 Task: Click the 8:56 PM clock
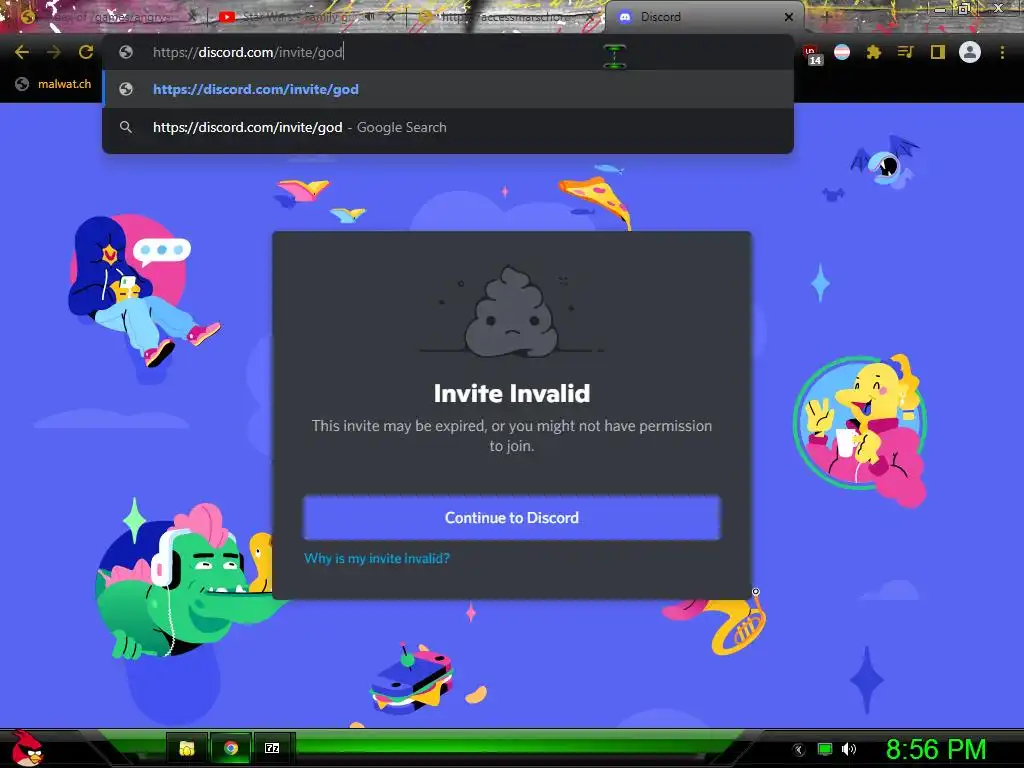click(x=936, y=749)
